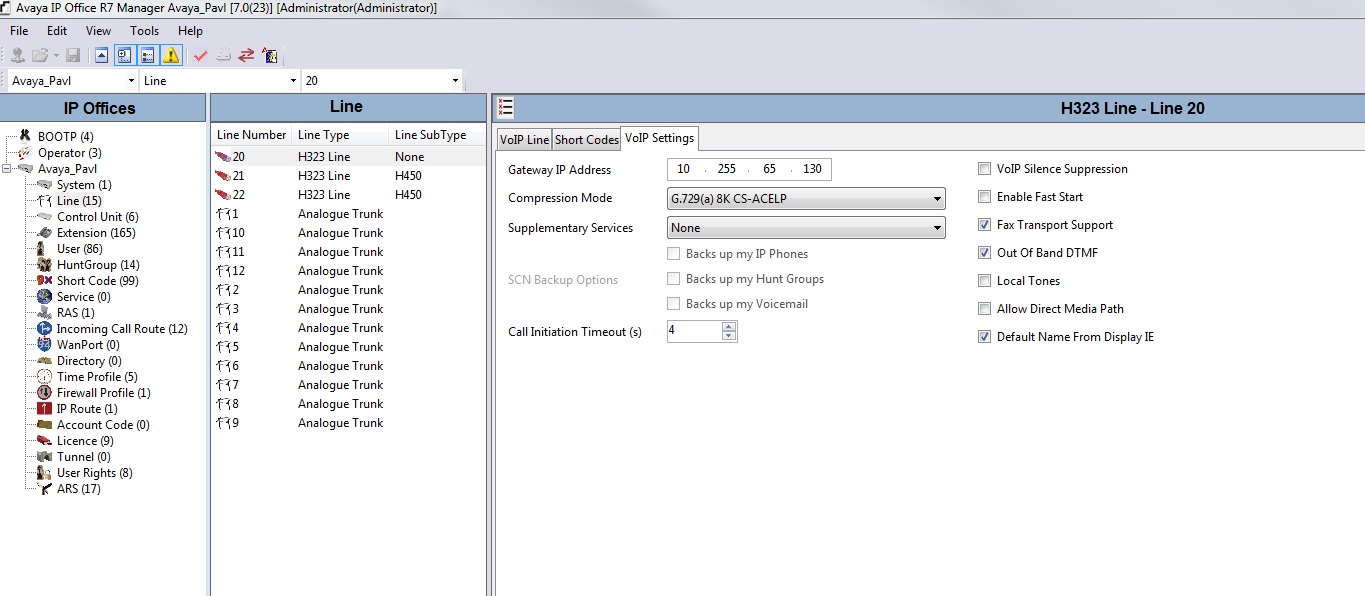Click the first octet of Gateway IP Address
Screen dimensions: 1365x596
[x=684, y=169]
